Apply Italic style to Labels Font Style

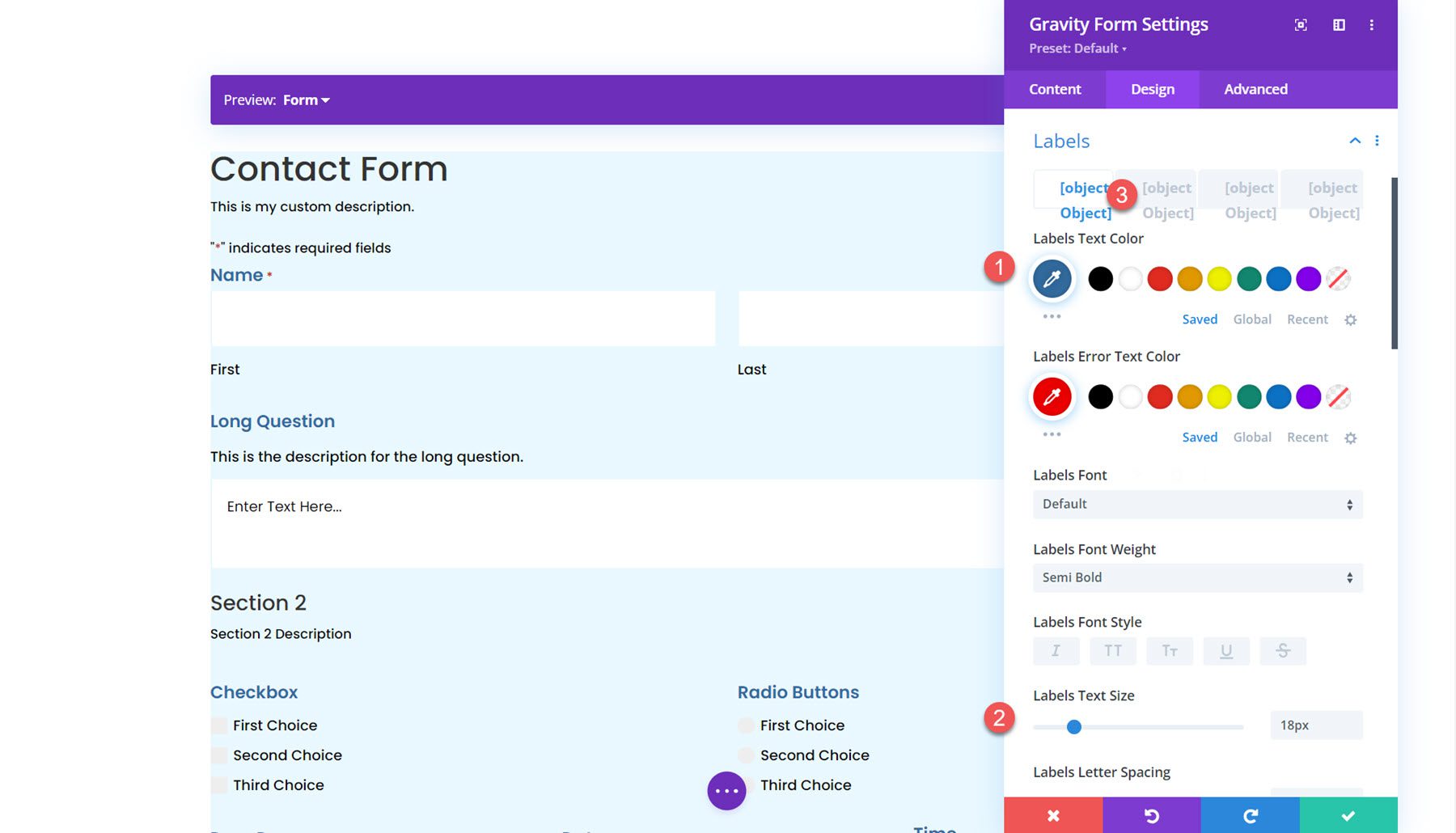[x=1056, y=650]
